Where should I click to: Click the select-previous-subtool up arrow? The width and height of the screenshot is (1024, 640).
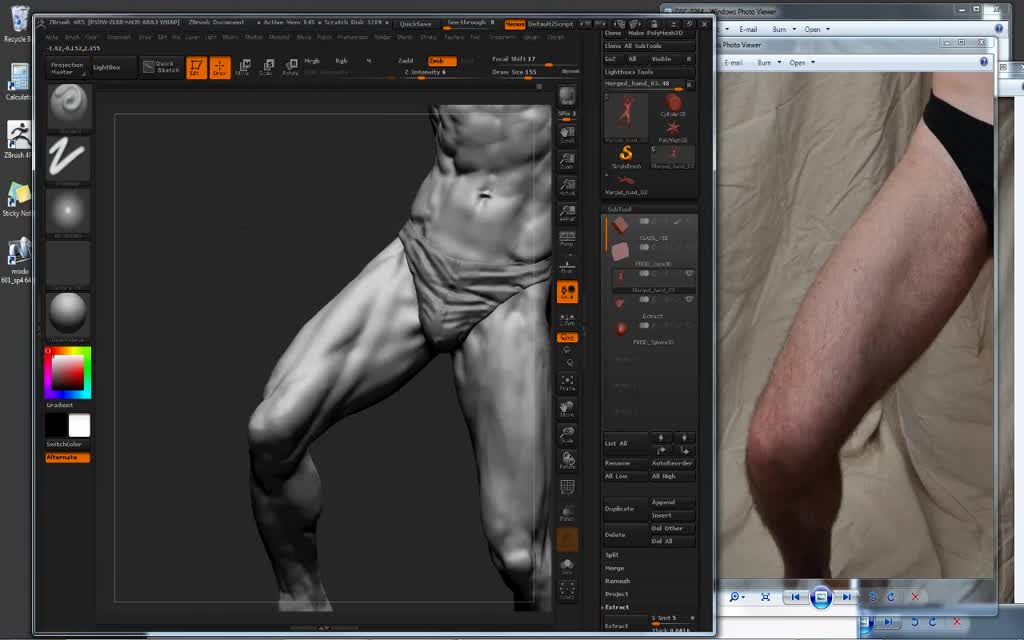coord(661,438)
